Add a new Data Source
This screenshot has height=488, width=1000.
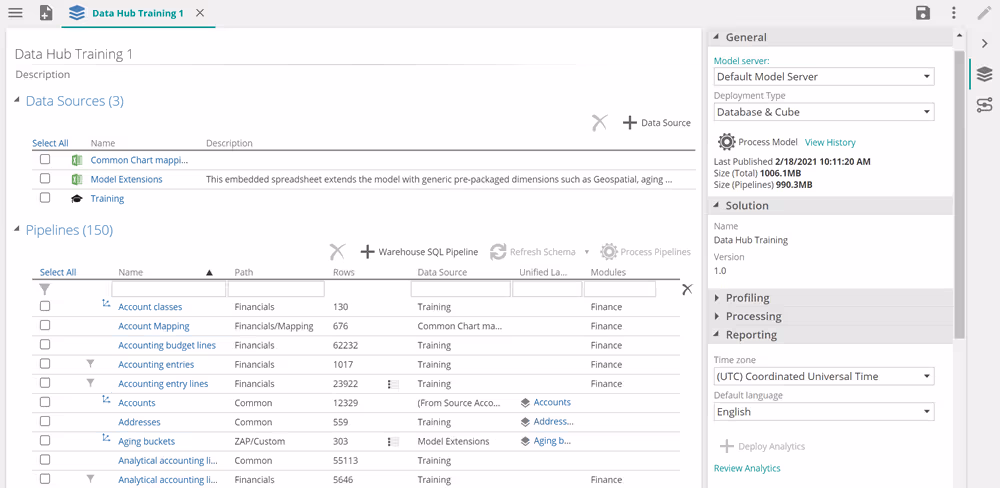point(657,123)
